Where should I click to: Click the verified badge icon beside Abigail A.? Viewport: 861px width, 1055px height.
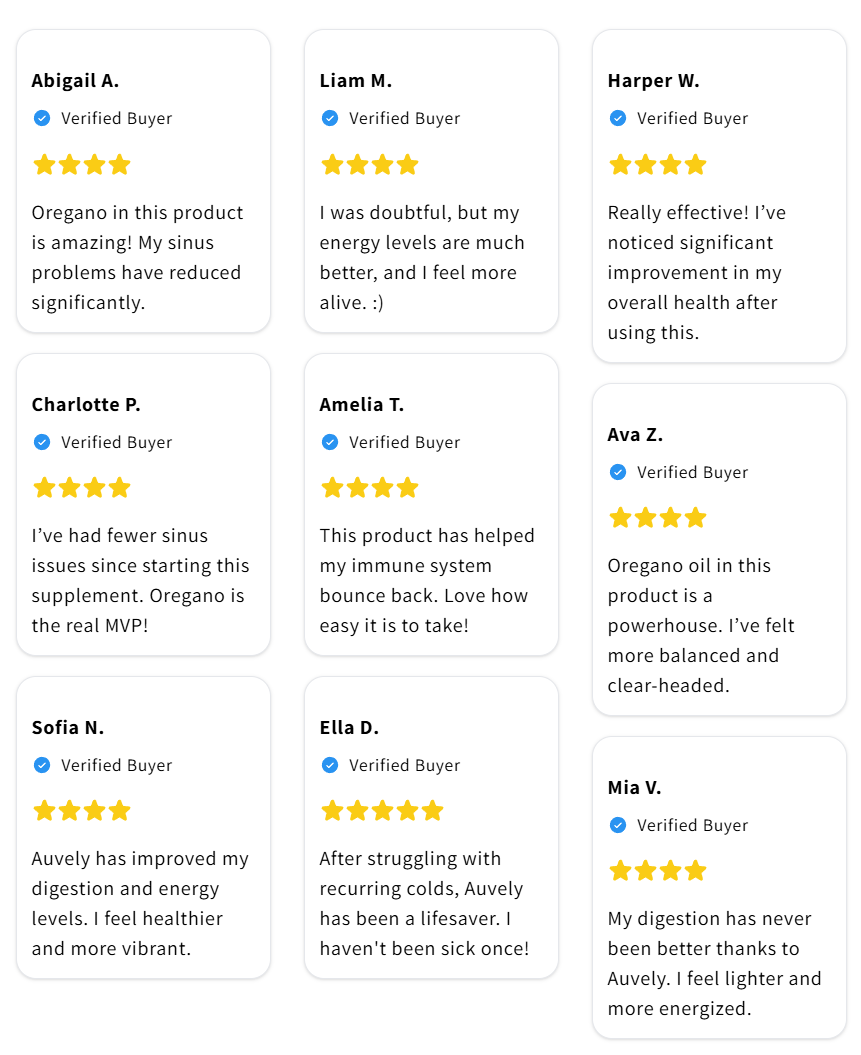pos(42,118)
